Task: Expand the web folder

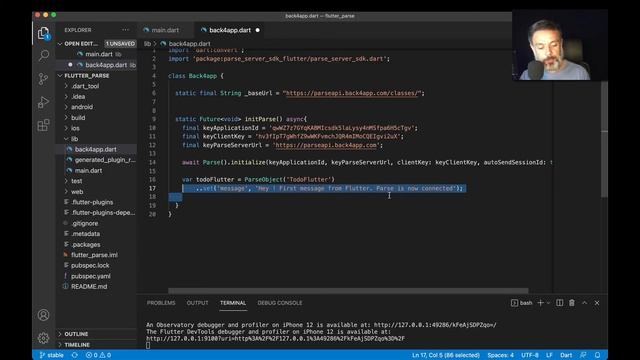Action: pos(77,191)
